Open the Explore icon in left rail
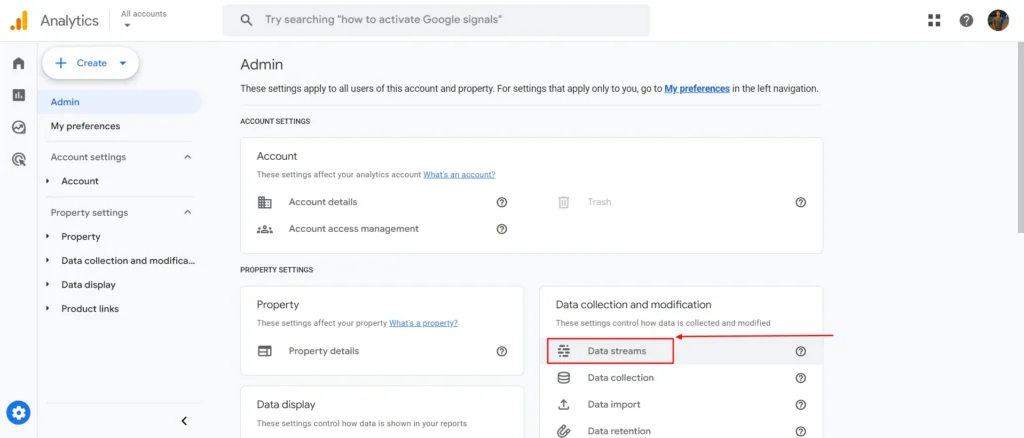 coord(18,127)
